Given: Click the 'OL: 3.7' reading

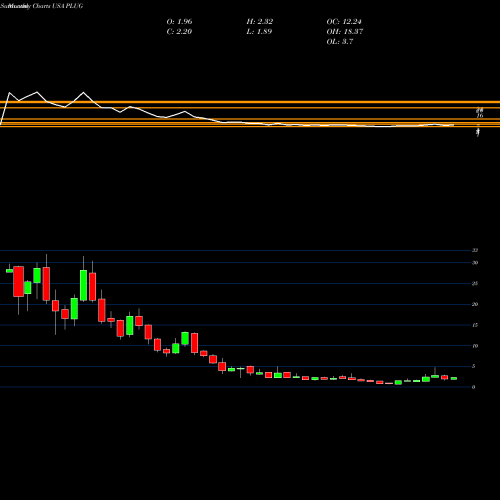Looking at the screenshot, I should point(340,42).
